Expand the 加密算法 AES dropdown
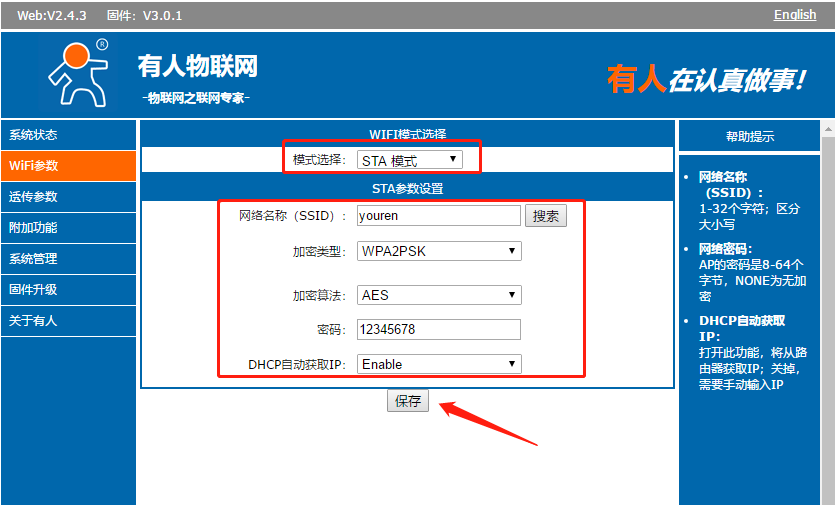This screenshot has height=505, width=835. coord(439,295)
